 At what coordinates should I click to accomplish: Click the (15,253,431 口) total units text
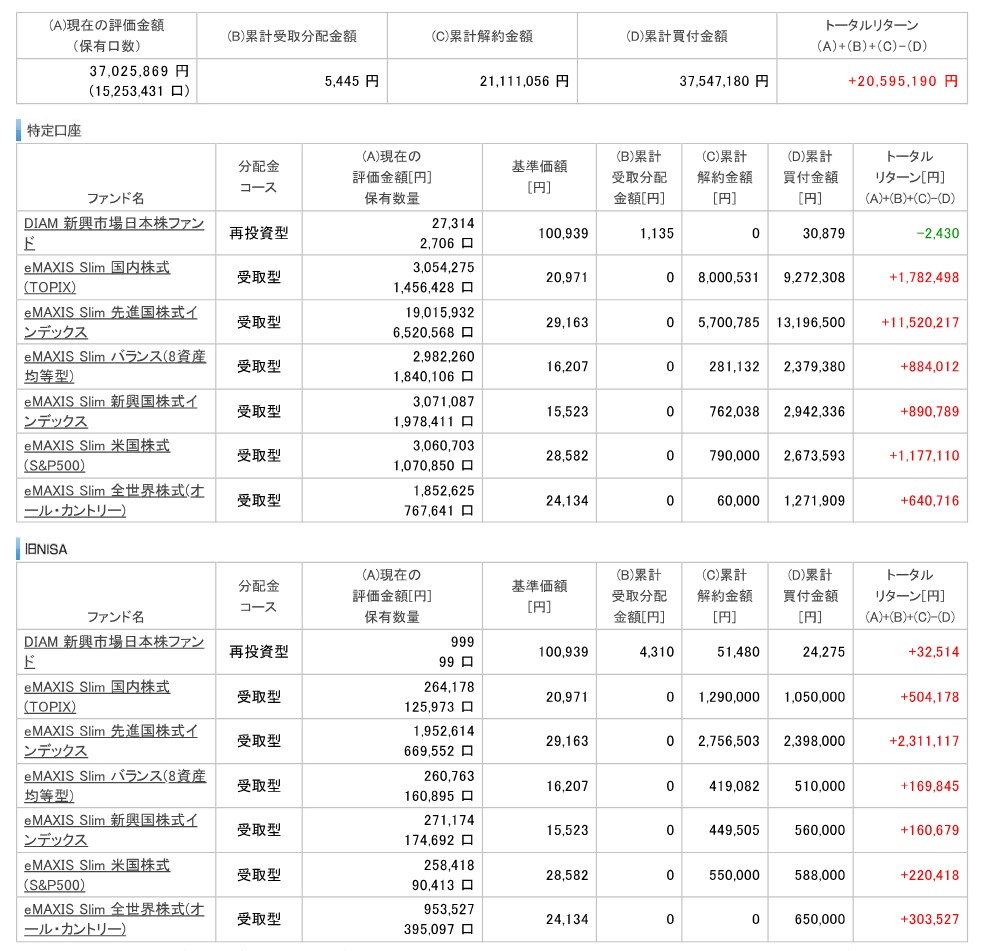[139, 91]
